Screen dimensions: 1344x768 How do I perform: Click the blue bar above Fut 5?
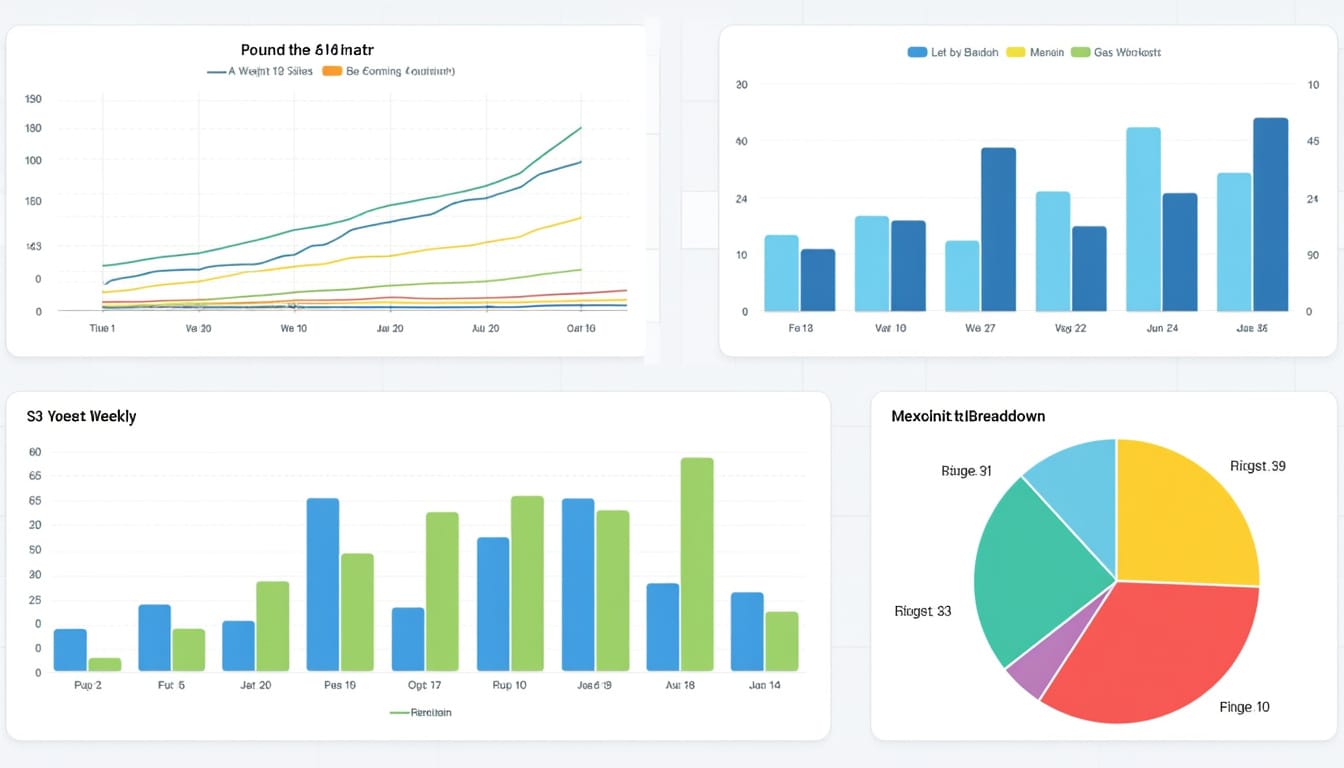pyautogui.click(x=154, y=638)
